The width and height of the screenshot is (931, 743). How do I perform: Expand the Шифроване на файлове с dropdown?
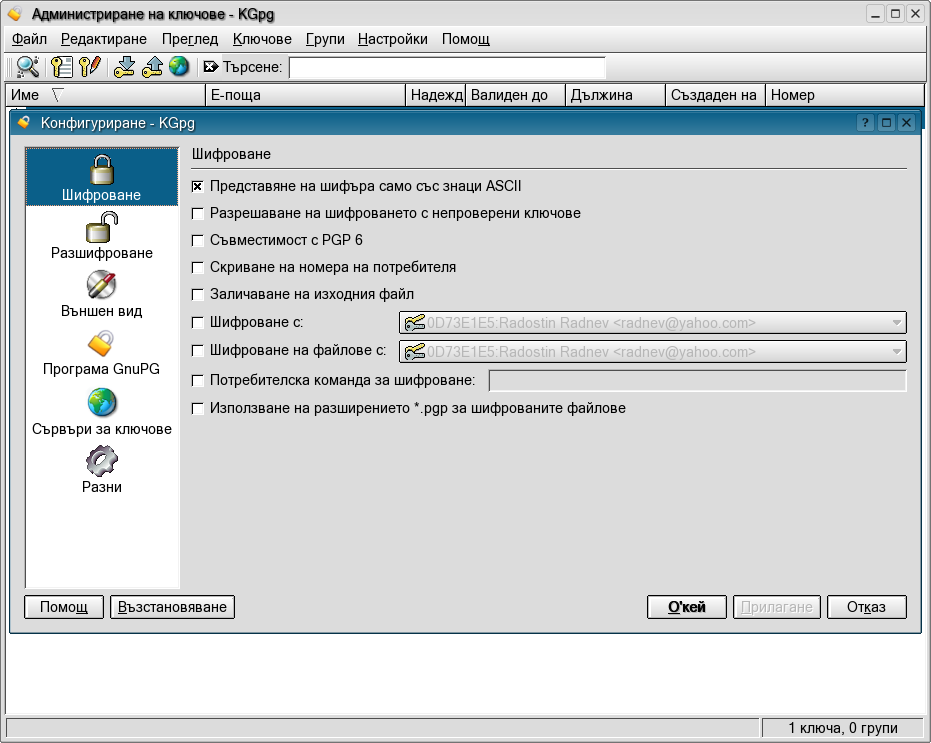pyautogui.click(x=895, y=352)
